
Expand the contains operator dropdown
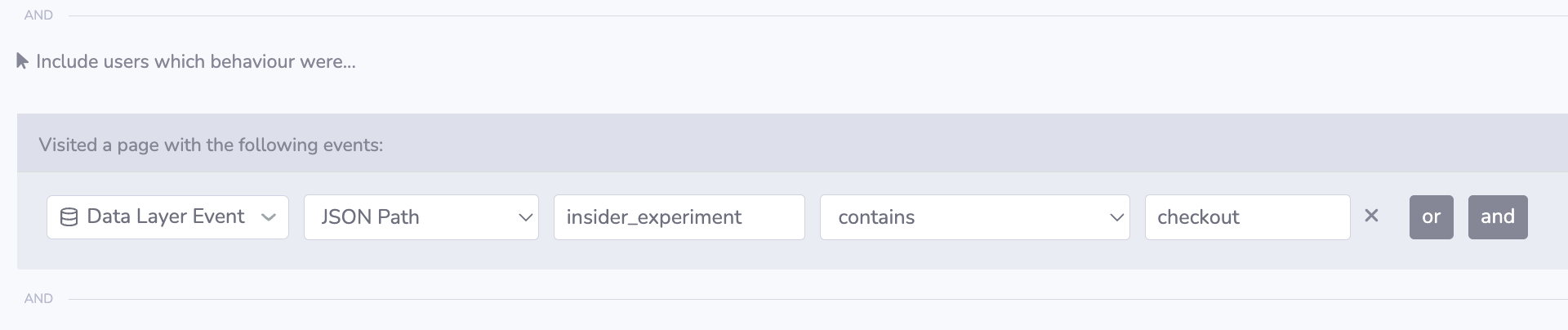pos(974,217)
